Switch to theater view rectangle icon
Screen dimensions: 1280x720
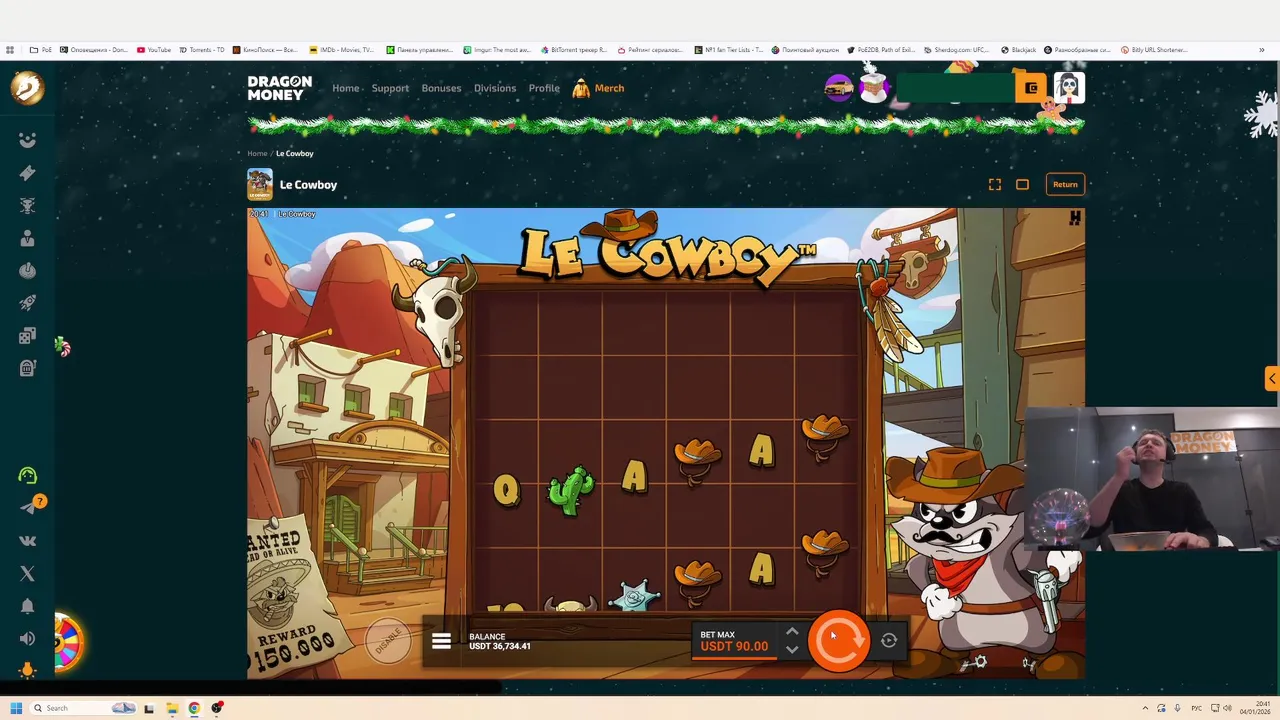[1022, 184]
